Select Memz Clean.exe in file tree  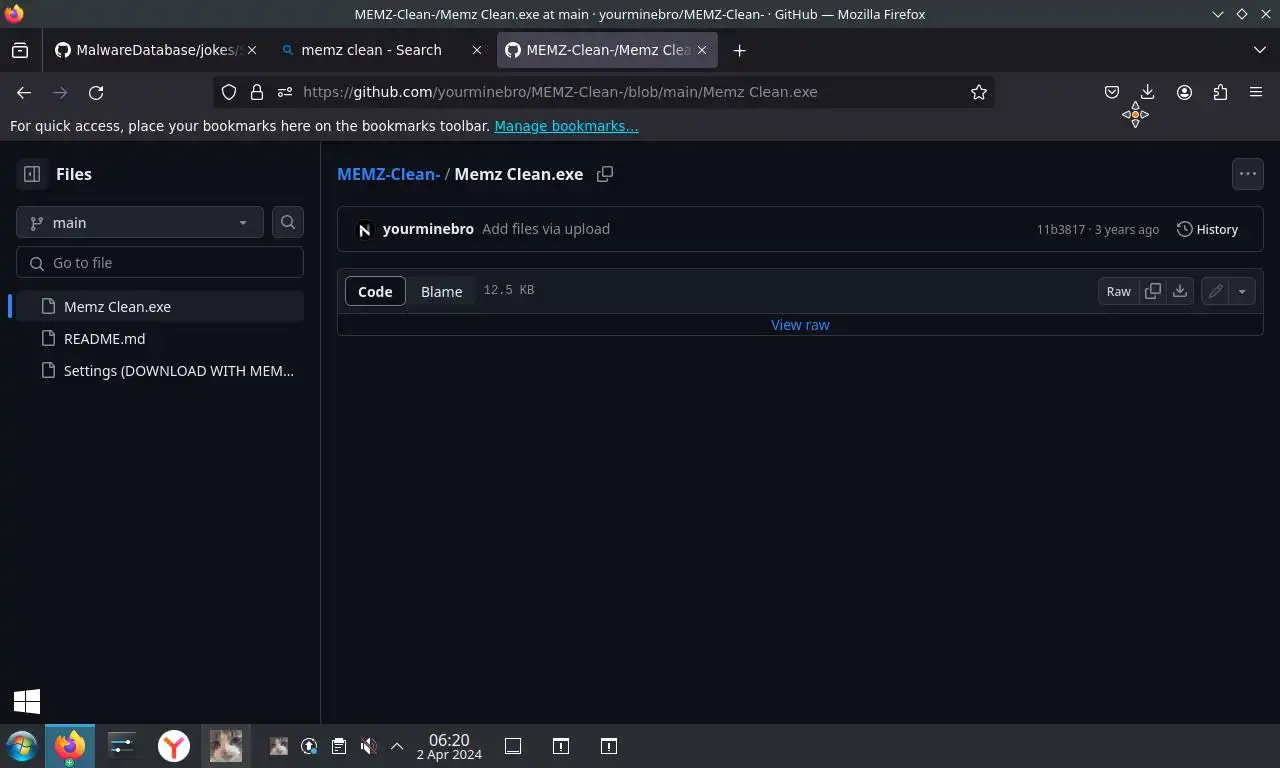[160, 306]
